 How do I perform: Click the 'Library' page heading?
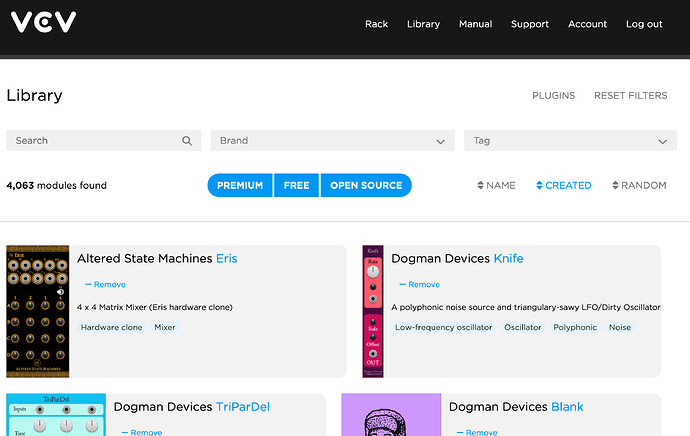(34, 95)
